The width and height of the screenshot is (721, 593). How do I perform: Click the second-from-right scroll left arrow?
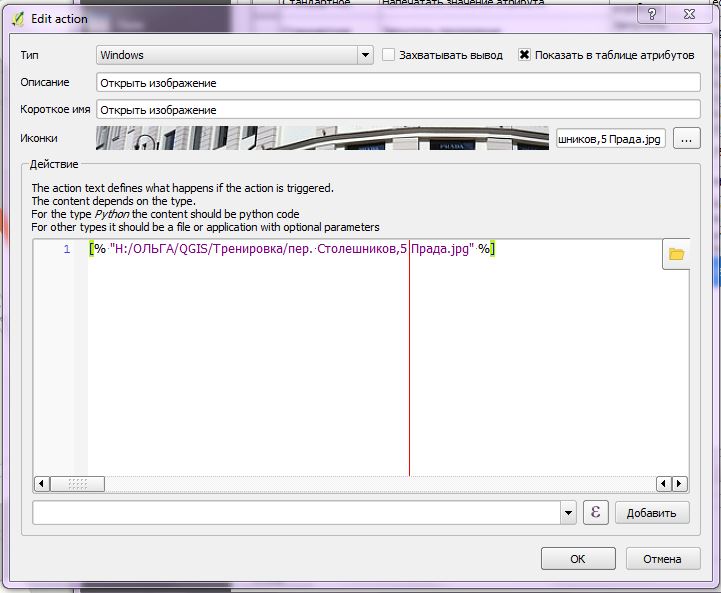click(x=664, y=484)
